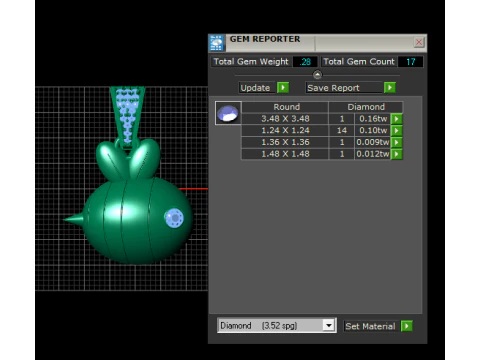Click green arrow for 0.16tw row
The image size is (480, 360).
pyautogui.click(x=396, y=119)
